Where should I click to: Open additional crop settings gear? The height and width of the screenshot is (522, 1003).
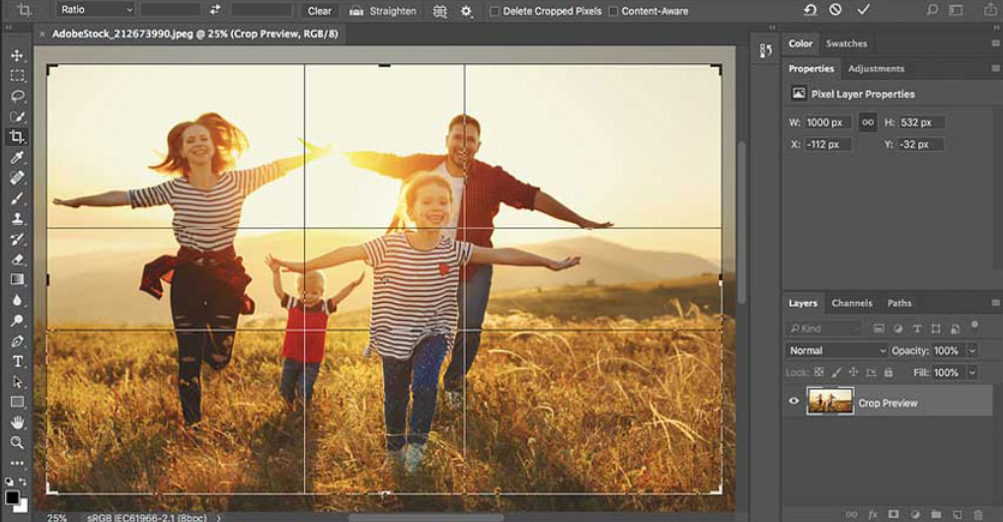point(466,11)
